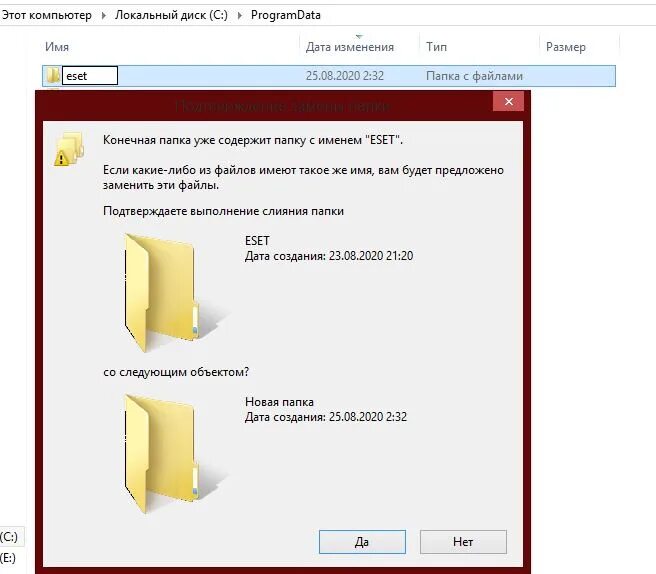
Task: Click the warning folder icon in dialog
Action: [69, 149]
